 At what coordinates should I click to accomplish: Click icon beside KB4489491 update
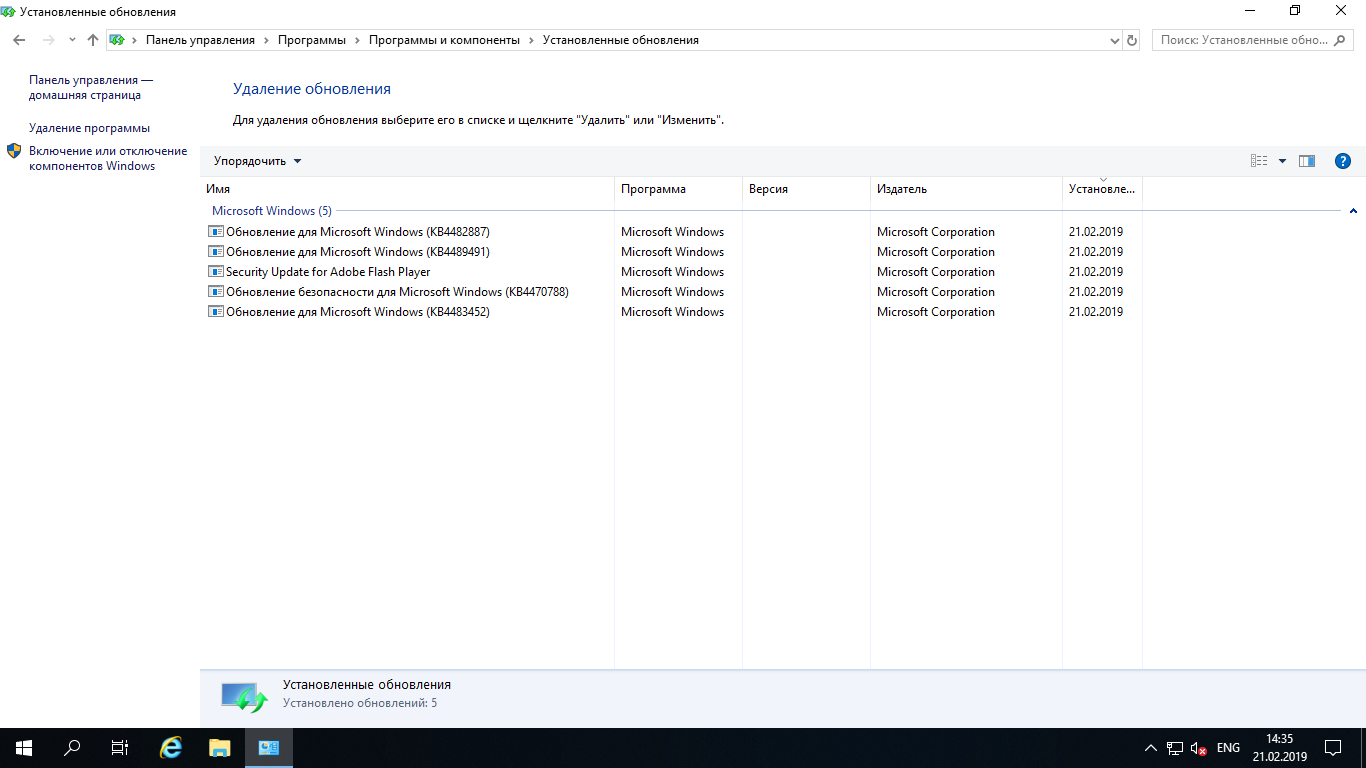(x=215, y=251)
